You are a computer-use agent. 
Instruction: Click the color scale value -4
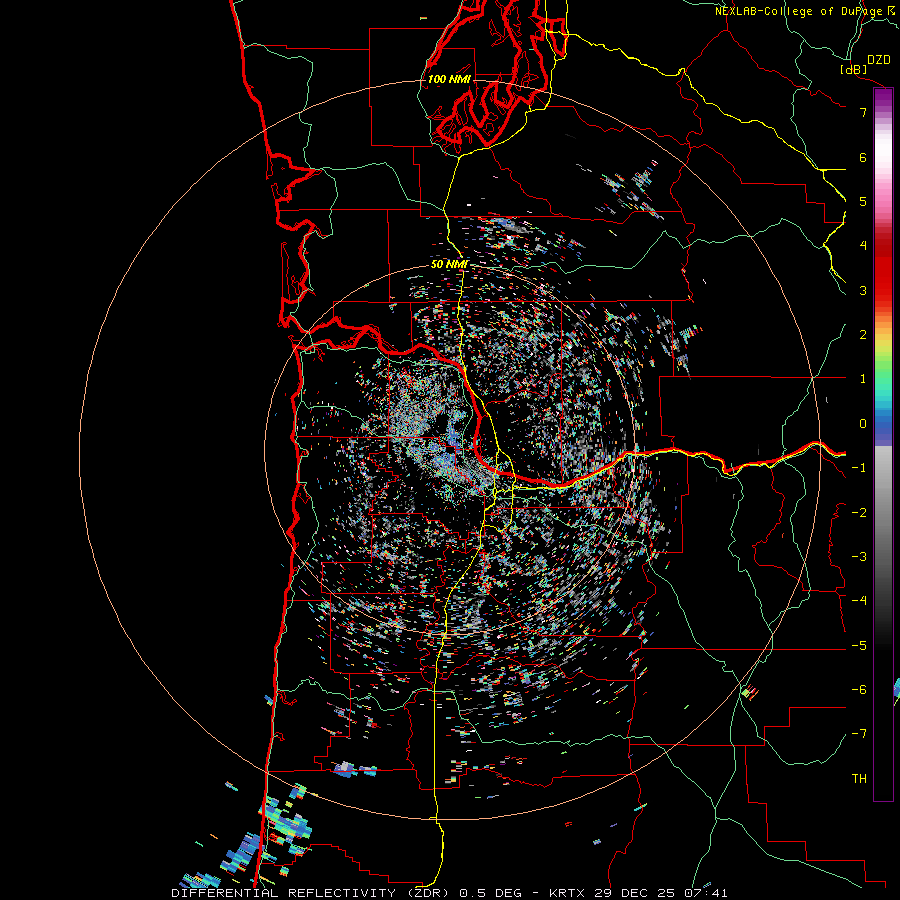tap(859, 600)
